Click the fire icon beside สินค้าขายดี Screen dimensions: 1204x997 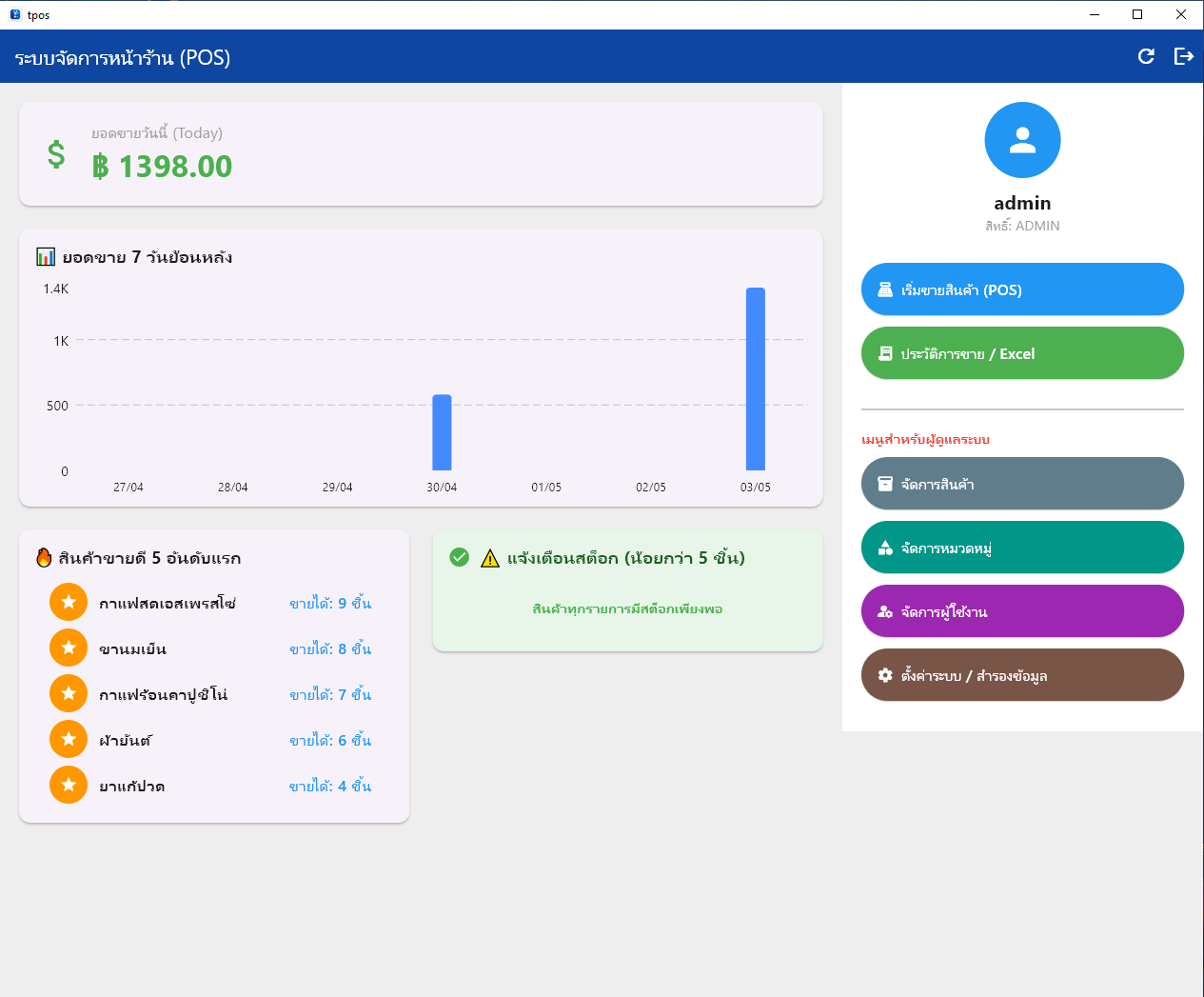44,557
